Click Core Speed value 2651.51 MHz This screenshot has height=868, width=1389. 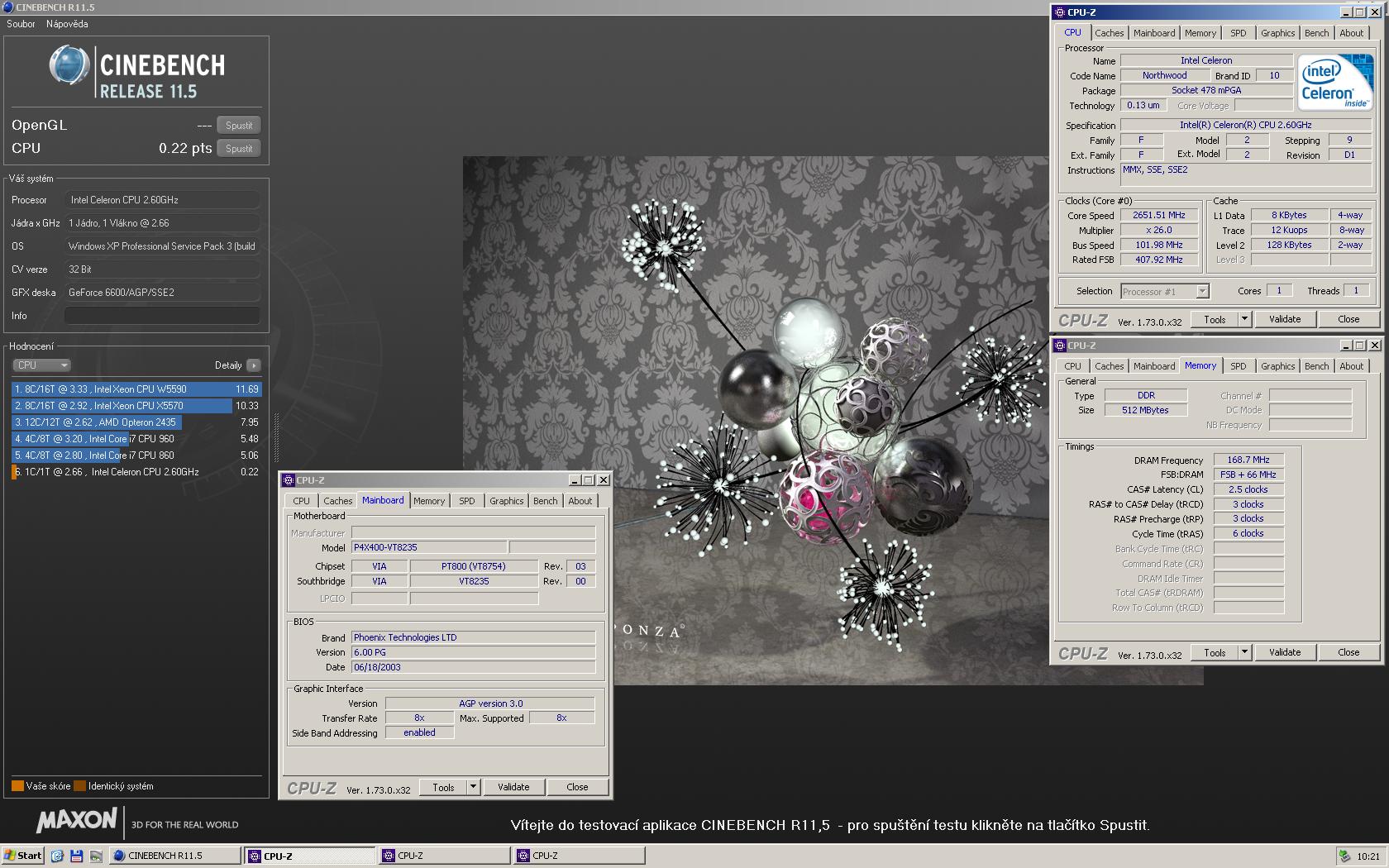(1158, 215)
